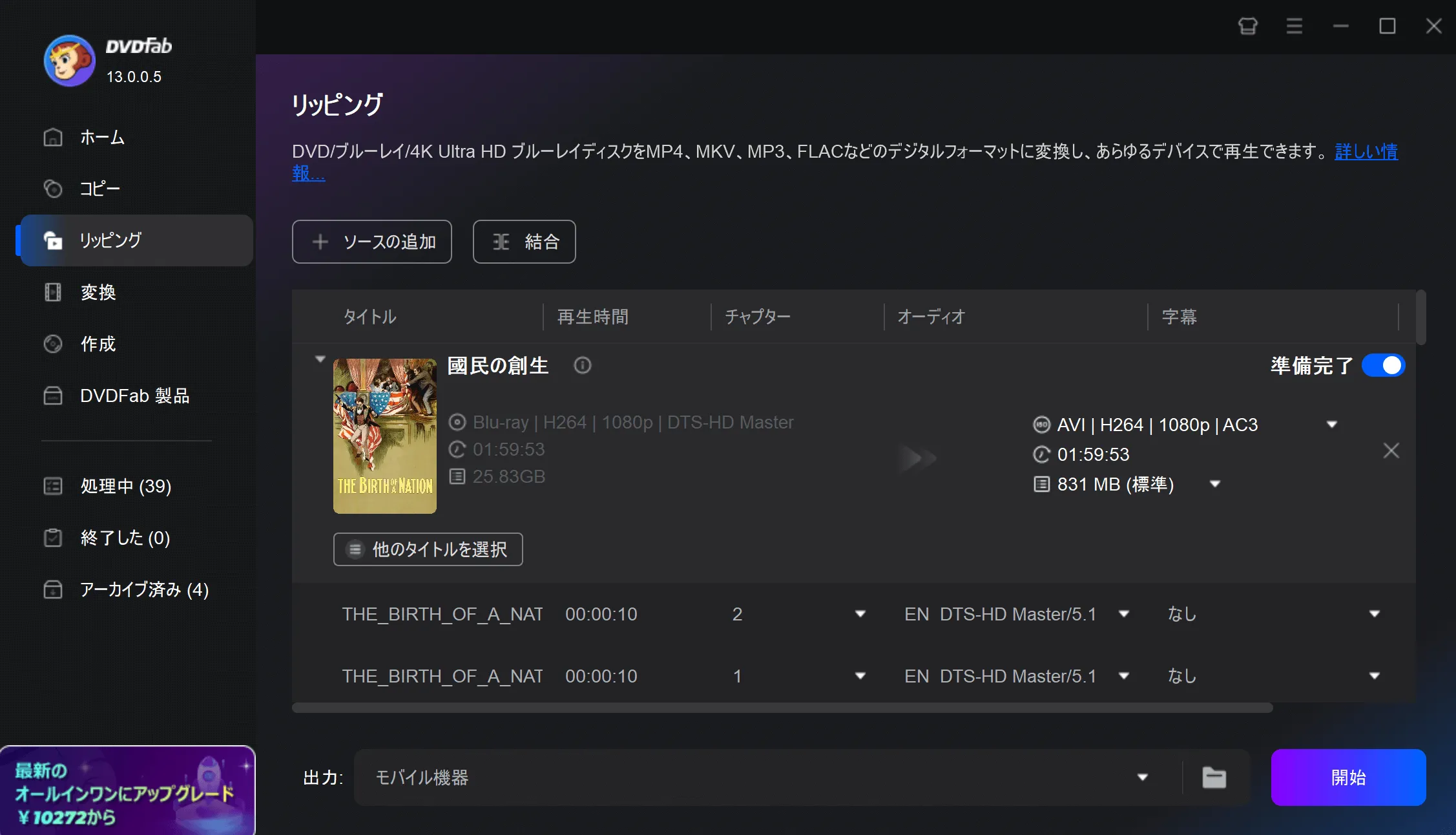Go to the コピー module
Screen dimensions: 1456x835
pos(100,189)
